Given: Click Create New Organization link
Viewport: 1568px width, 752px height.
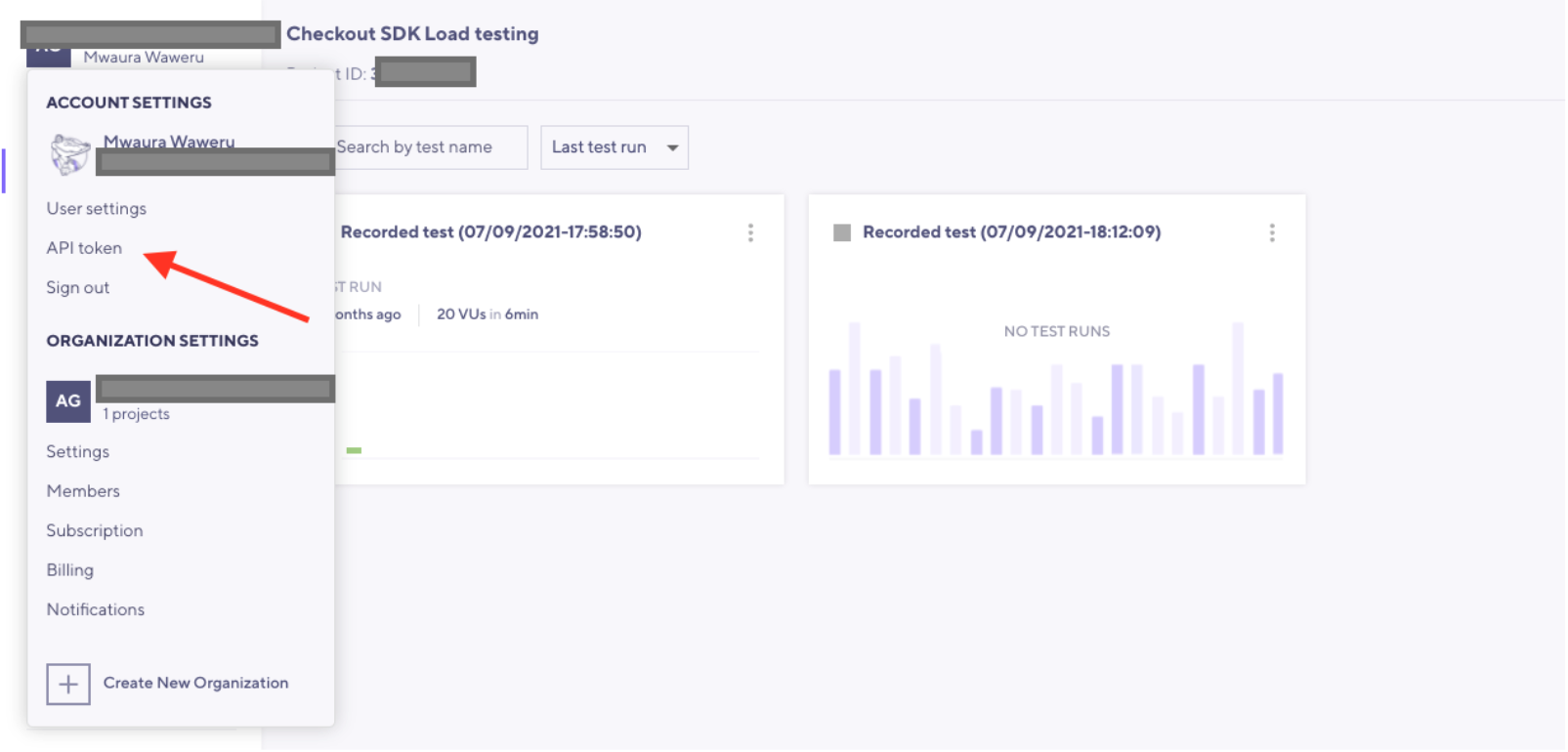Looking at the screenshot, I should [x=195, y=684].
